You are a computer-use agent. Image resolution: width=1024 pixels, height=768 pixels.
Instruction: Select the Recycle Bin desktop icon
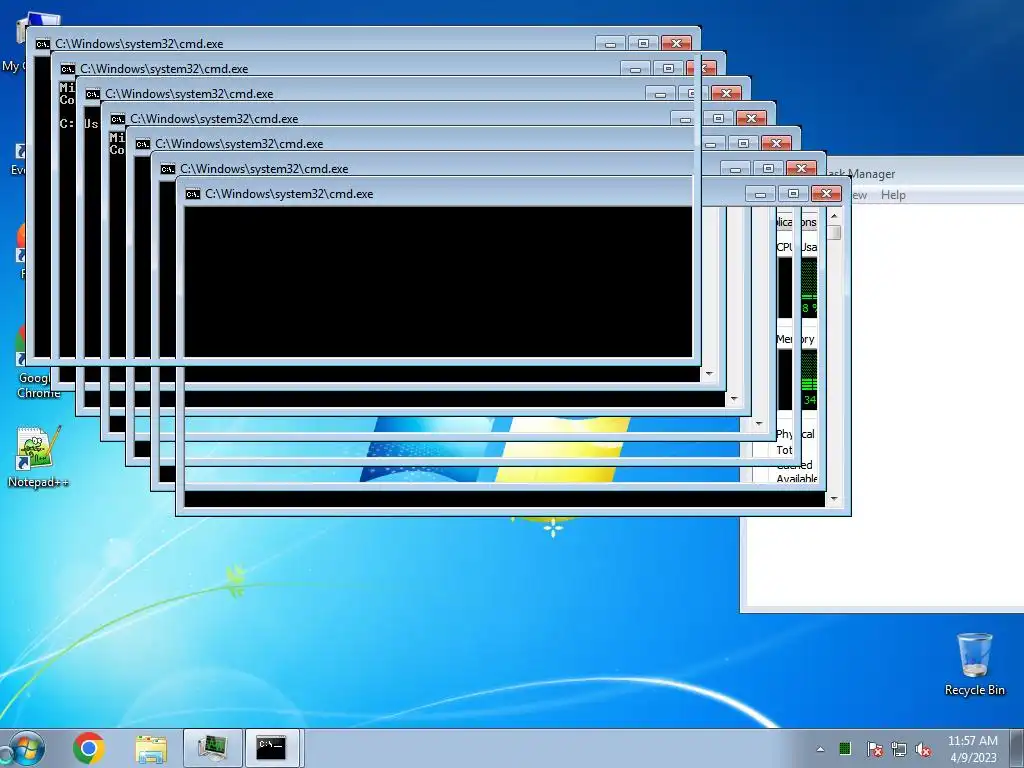(974, 664)
